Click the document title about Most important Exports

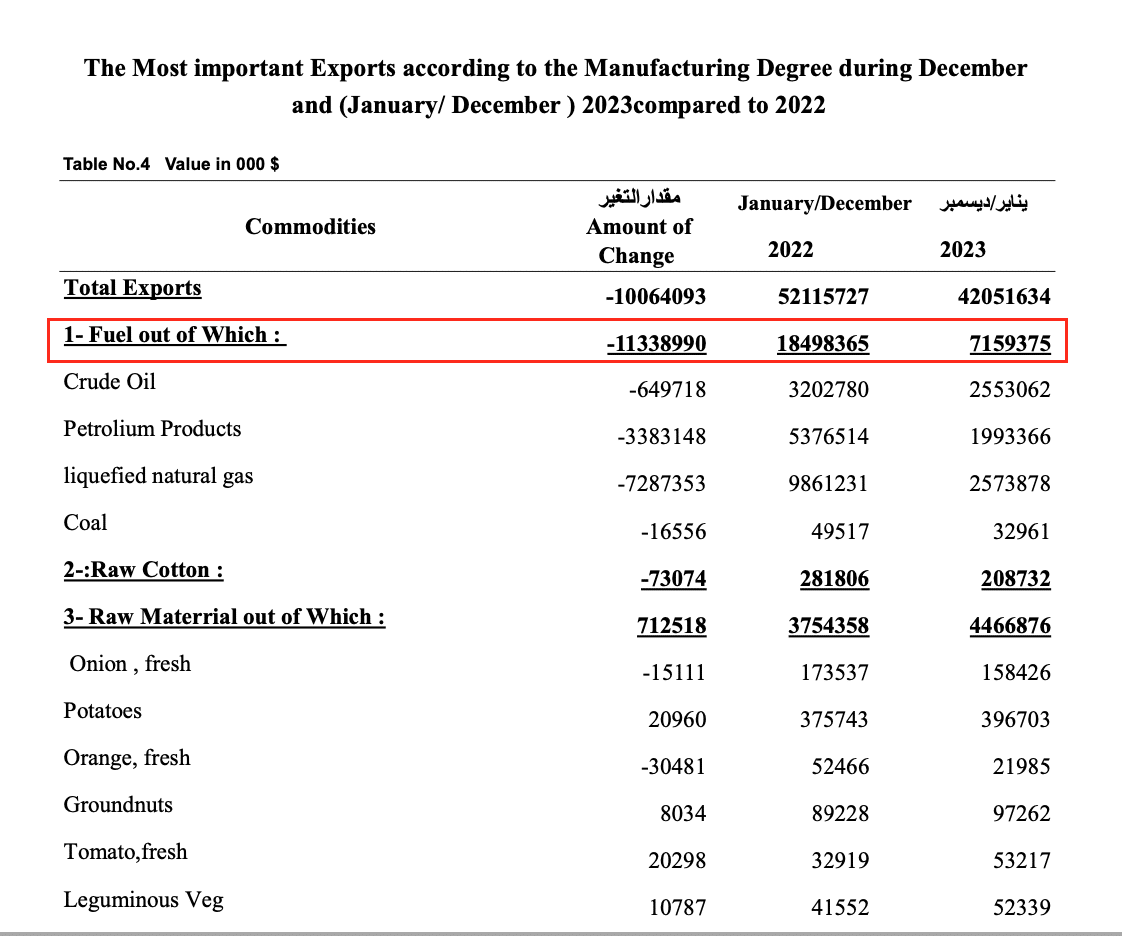[556, 86]
